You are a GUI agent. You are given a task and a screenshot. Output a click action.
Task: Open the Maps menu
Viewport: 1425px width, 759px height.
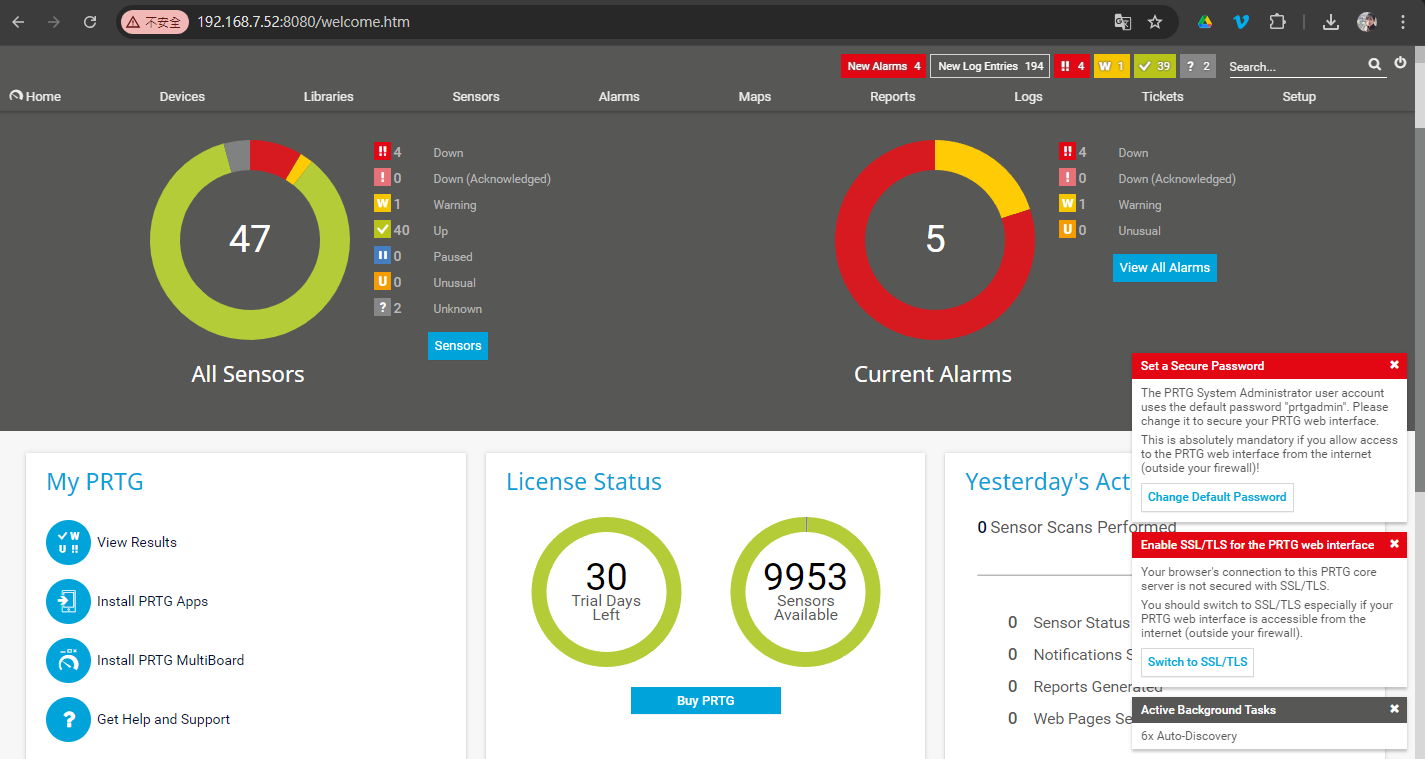click(x=755, y=96)
